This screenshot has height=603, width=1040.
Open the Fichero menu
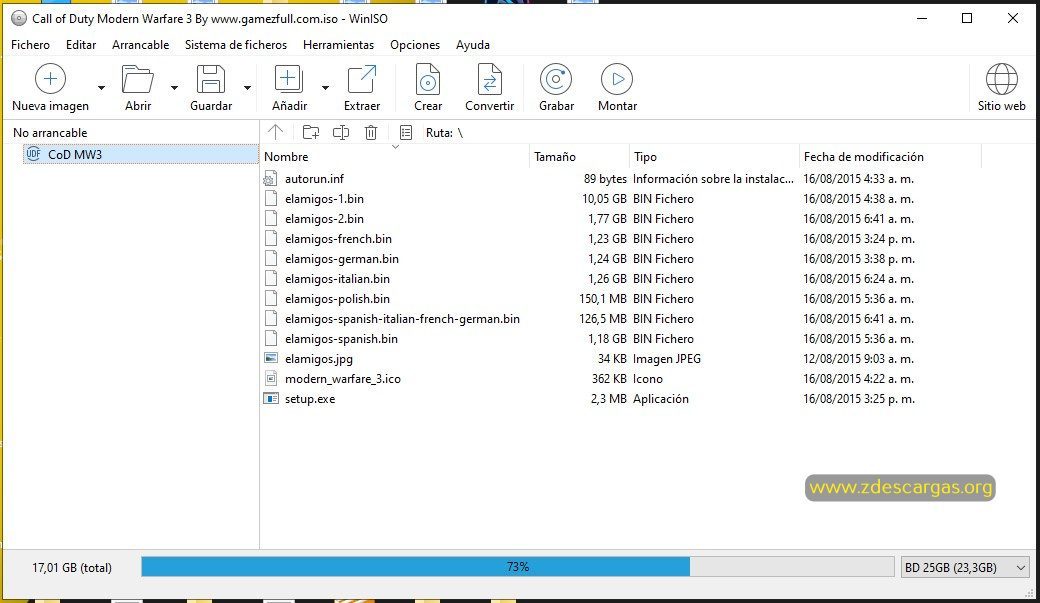point(31,44)
